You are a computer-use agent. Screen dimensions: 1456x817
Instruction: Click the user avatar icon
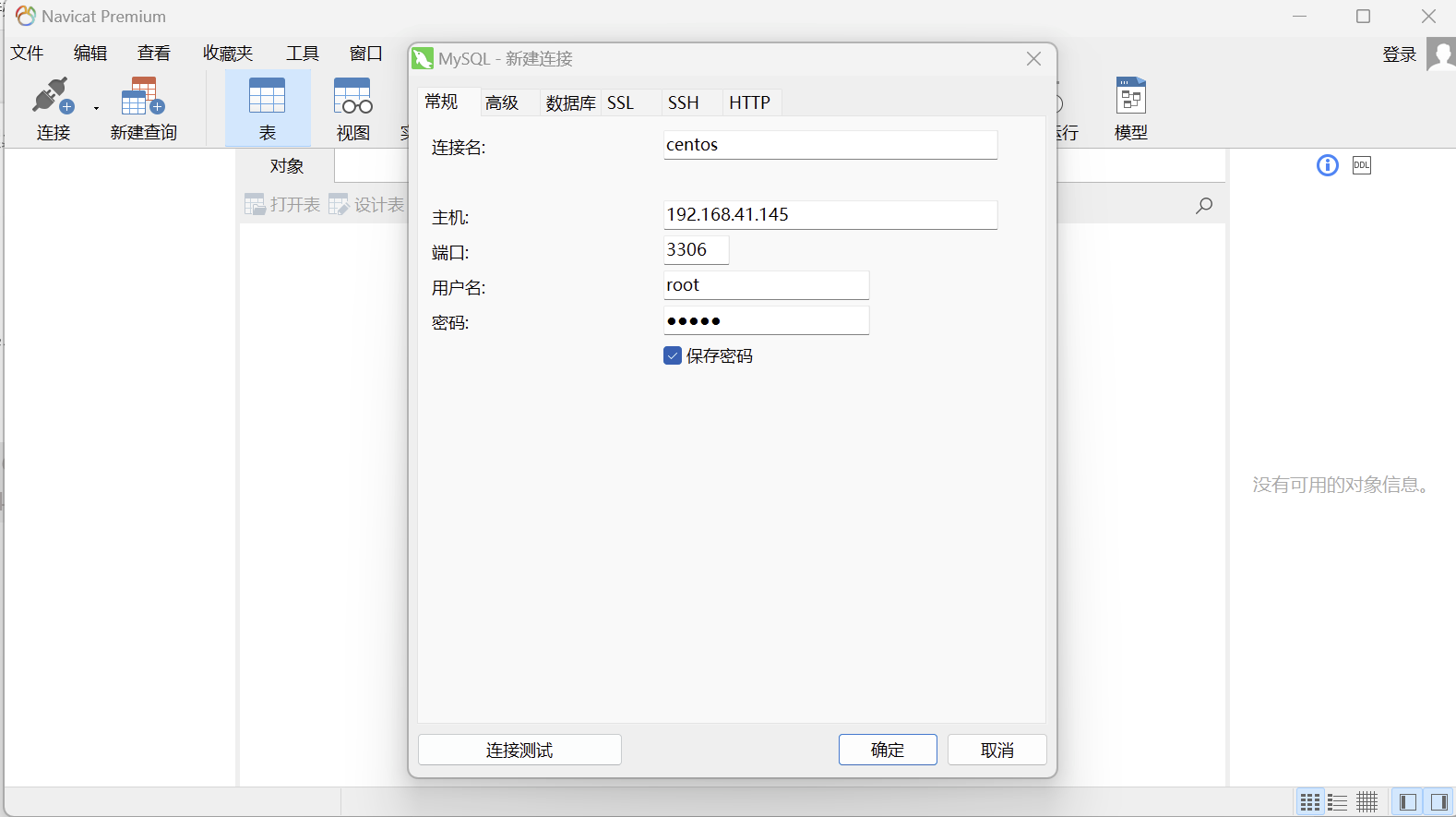(1441, 54)
